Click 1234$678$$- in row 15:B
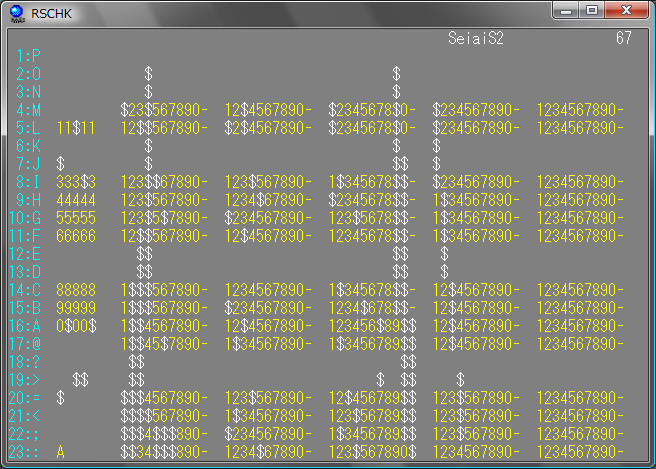The image size is (656, 469). (372, 308)
